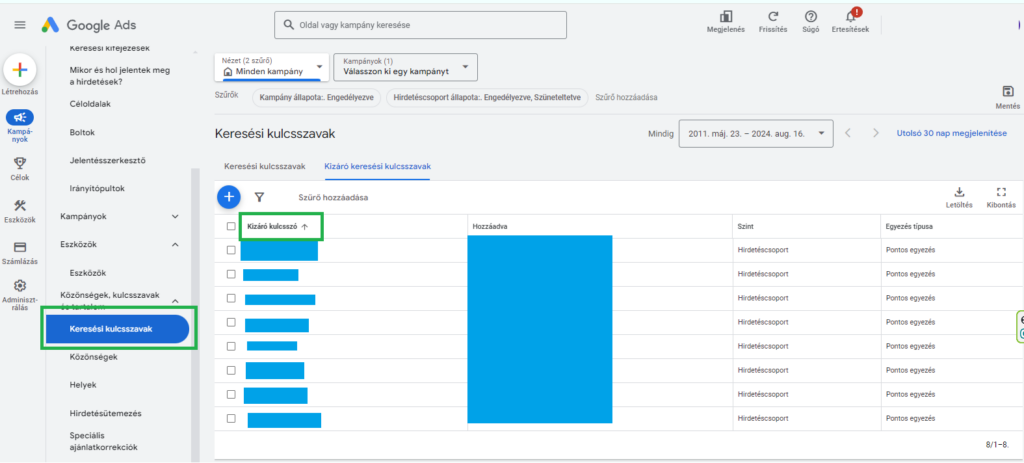Click the Letöltés download icon

958,192
